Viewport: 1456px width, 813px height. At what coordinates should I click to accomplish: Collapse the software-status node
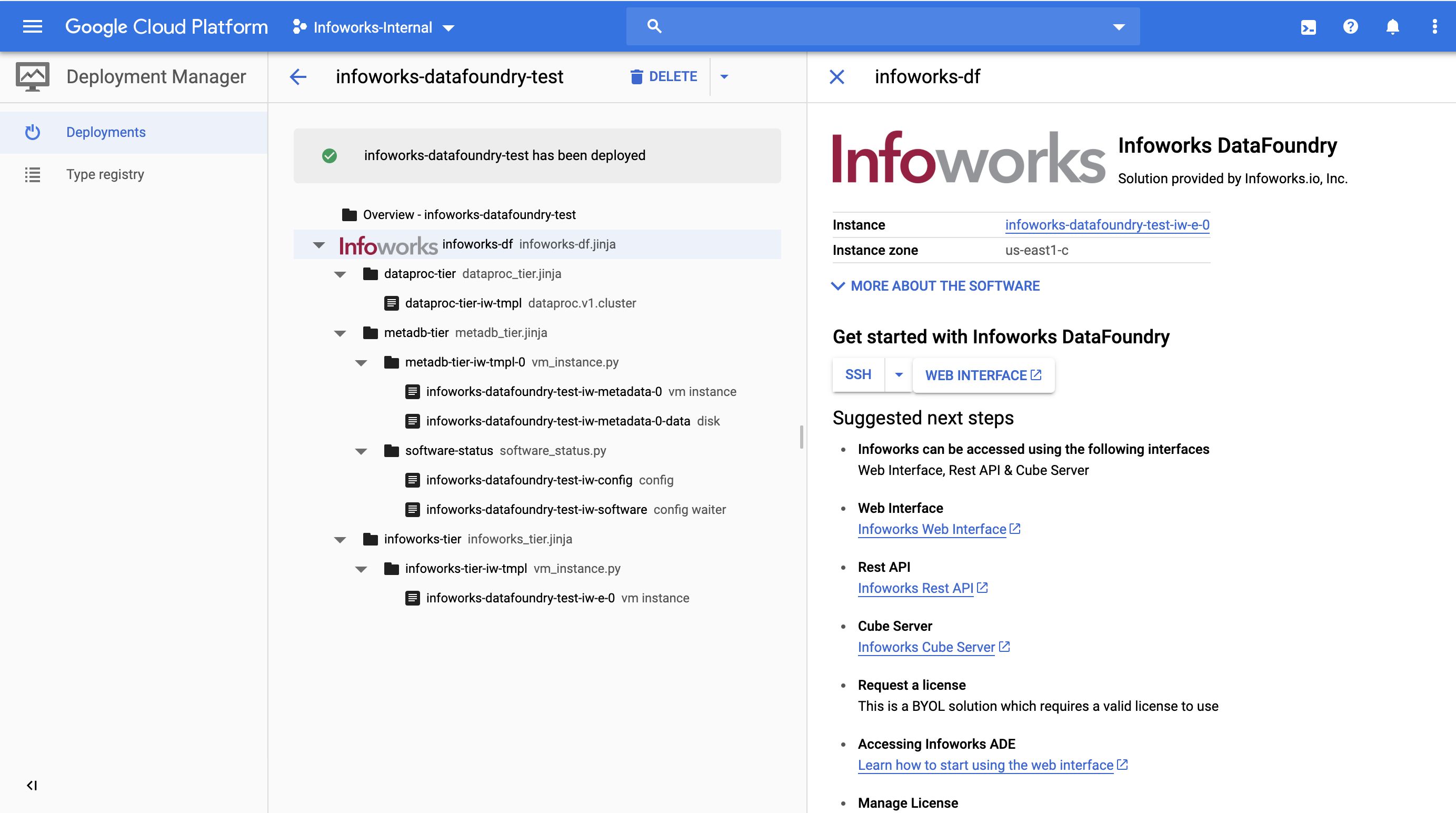[x=361, y=451]
